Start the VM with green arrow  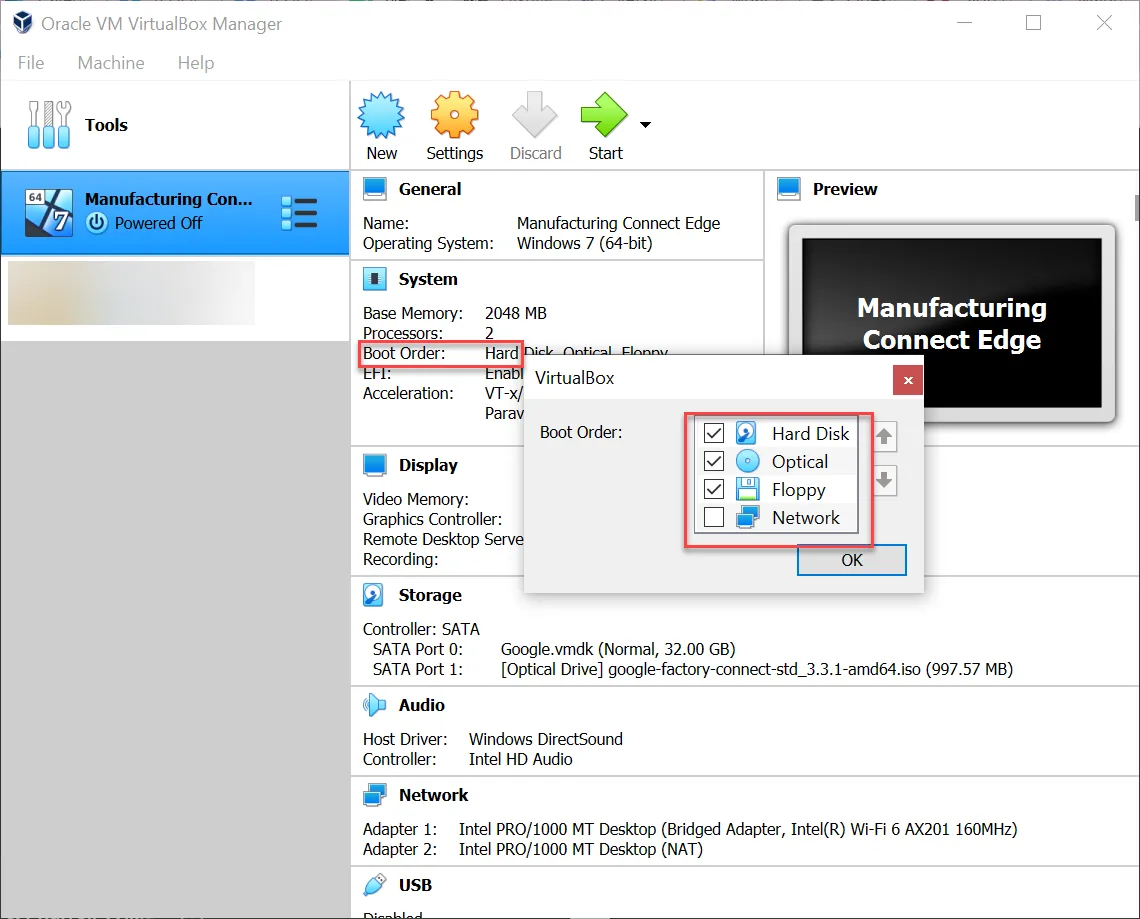point(604,115)
